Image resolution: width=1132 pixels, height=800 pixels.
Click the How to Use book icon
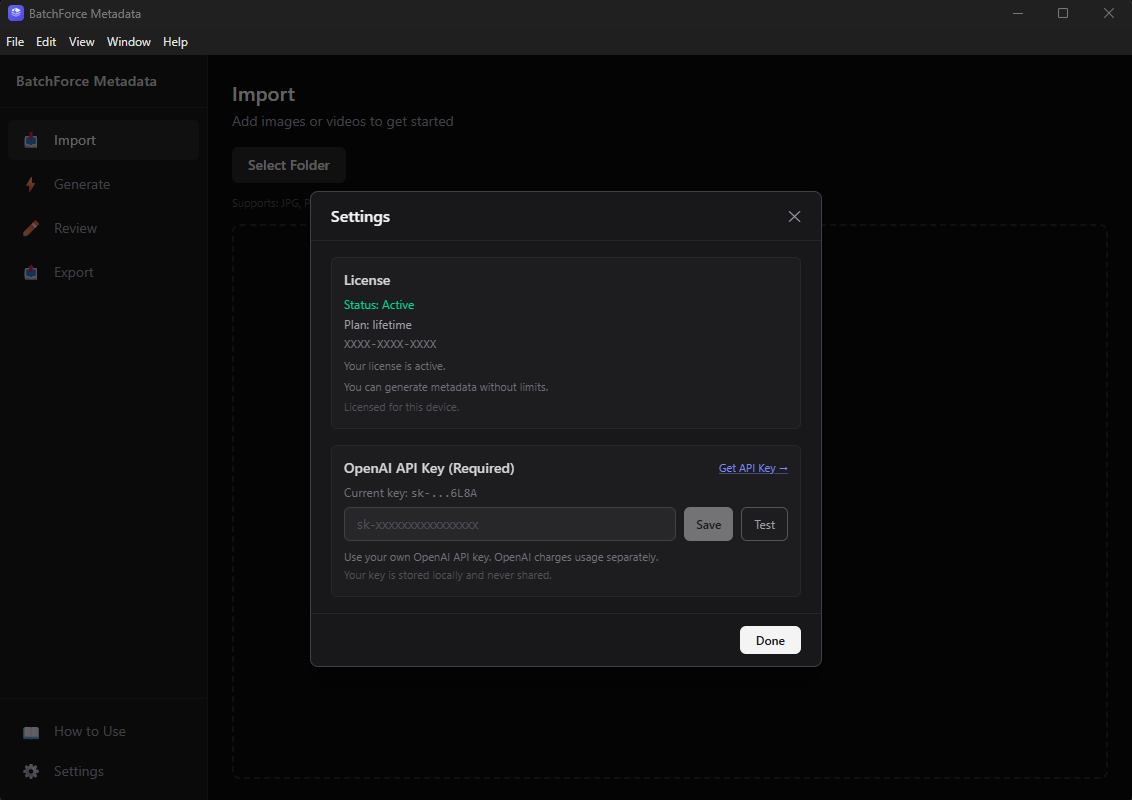coord(30,731)
